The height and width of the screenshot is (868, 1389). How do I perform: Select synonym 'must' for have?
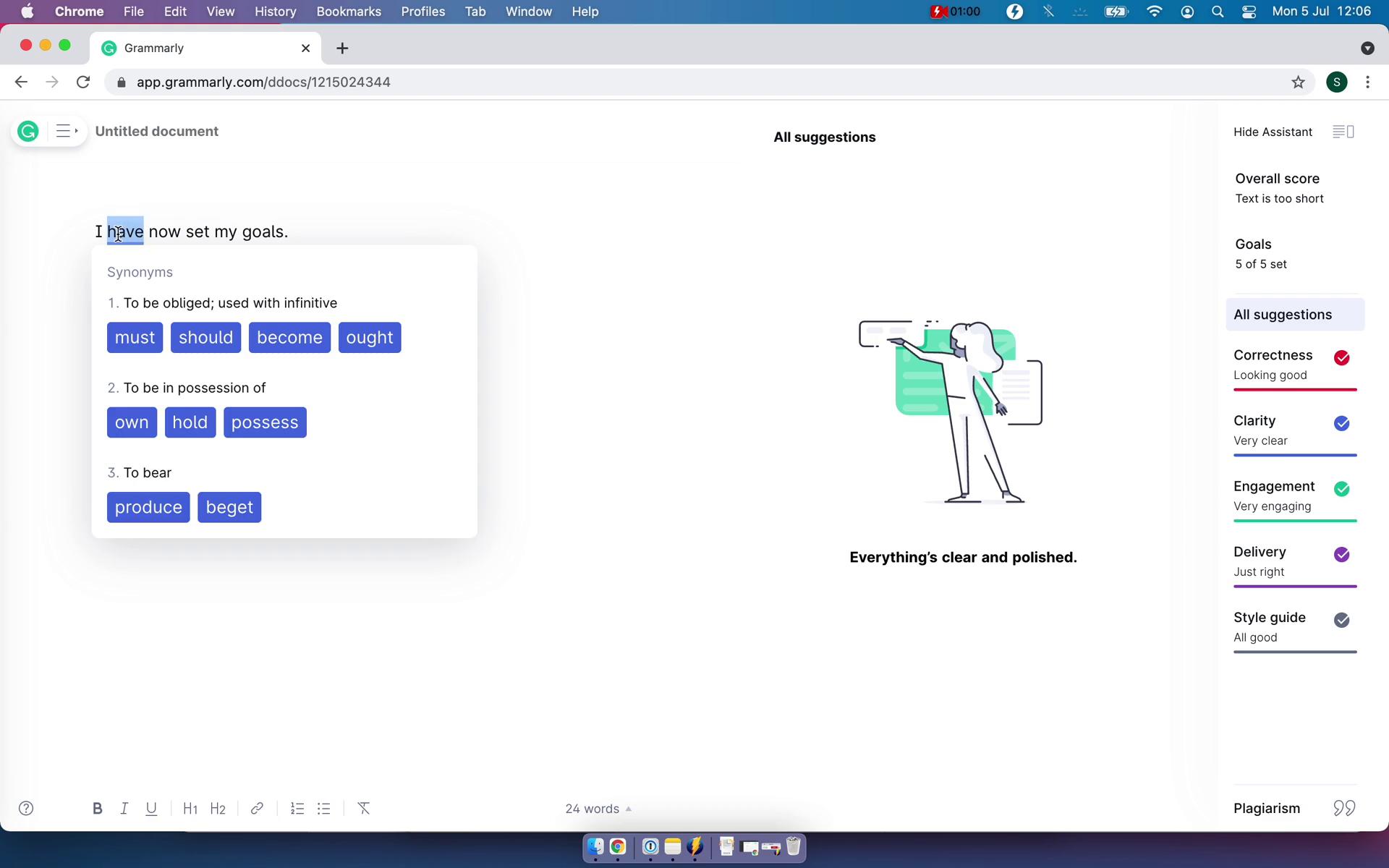135,337
